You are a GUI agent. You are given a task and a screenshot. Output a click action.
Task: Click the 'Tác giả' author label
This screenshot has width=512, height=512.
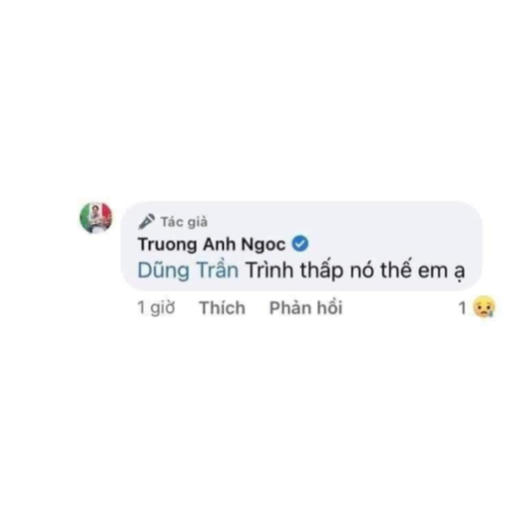(184, 222)
